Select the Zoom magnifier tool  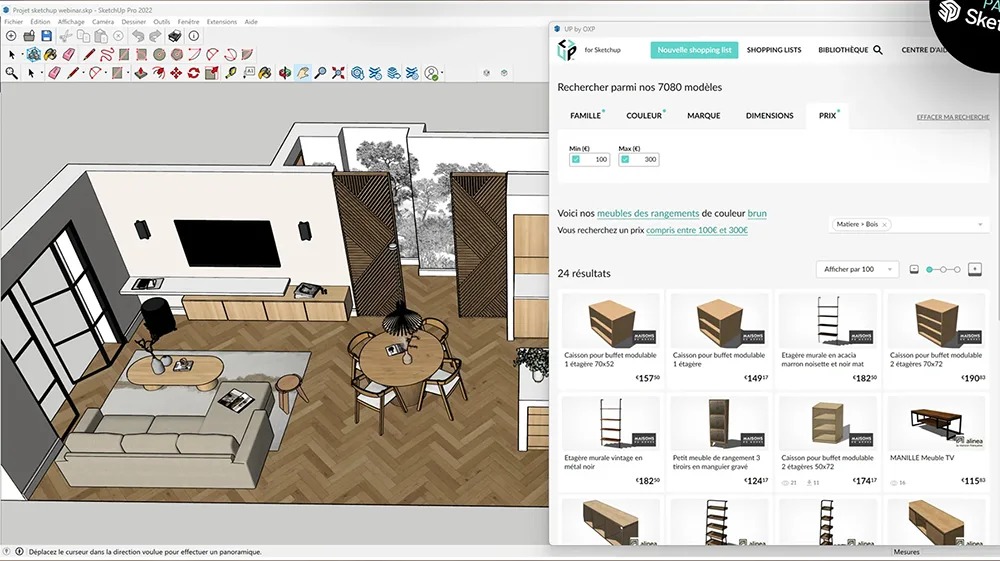(x=320, y=73)
